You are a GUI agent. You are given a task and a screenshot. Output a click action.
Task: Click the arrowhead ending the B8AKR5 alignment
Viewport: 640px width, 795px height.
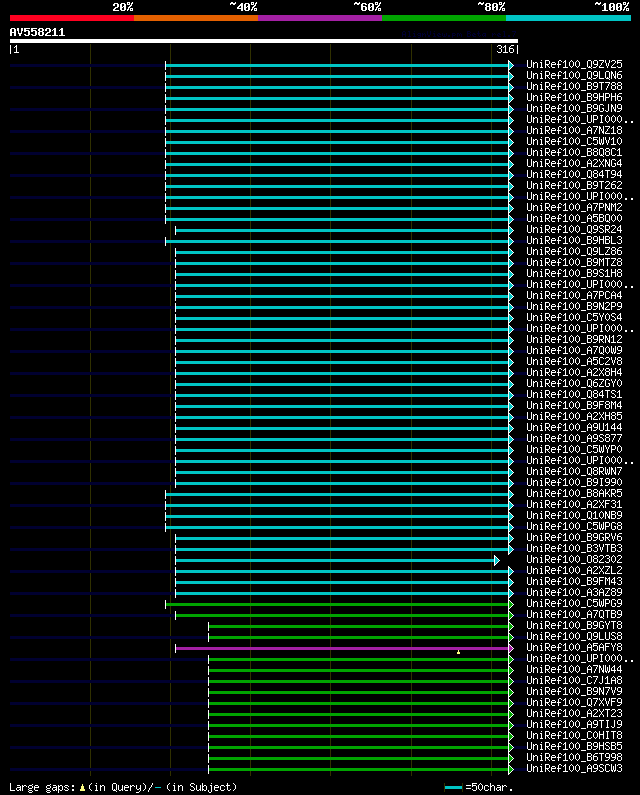pos(511,494)
